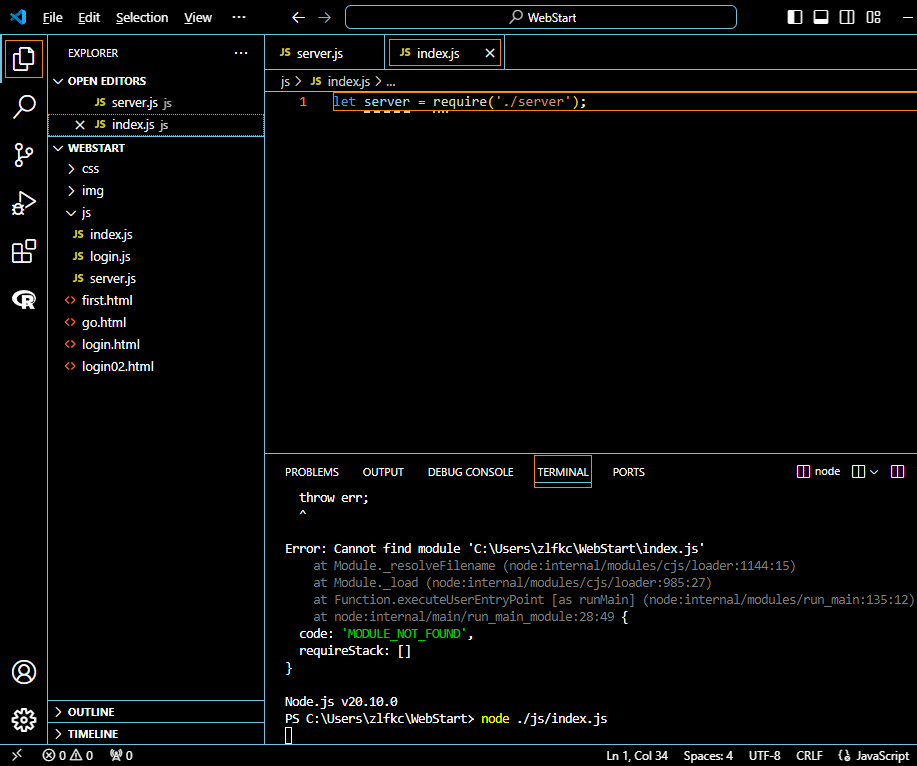Switch to the Problems panel tab
Screen dimensions: 917x766
coord(312,472)
